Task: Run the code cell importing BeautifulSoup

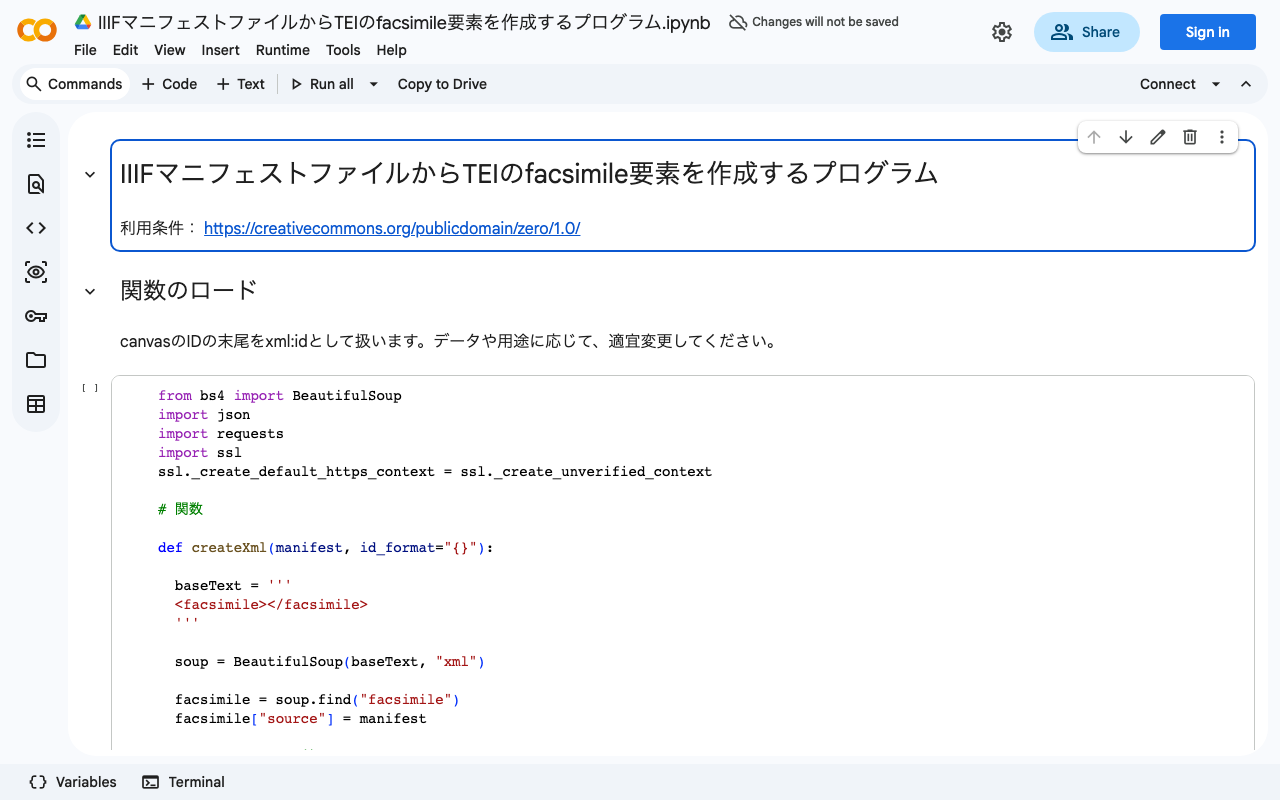Action: pos(90,388)
